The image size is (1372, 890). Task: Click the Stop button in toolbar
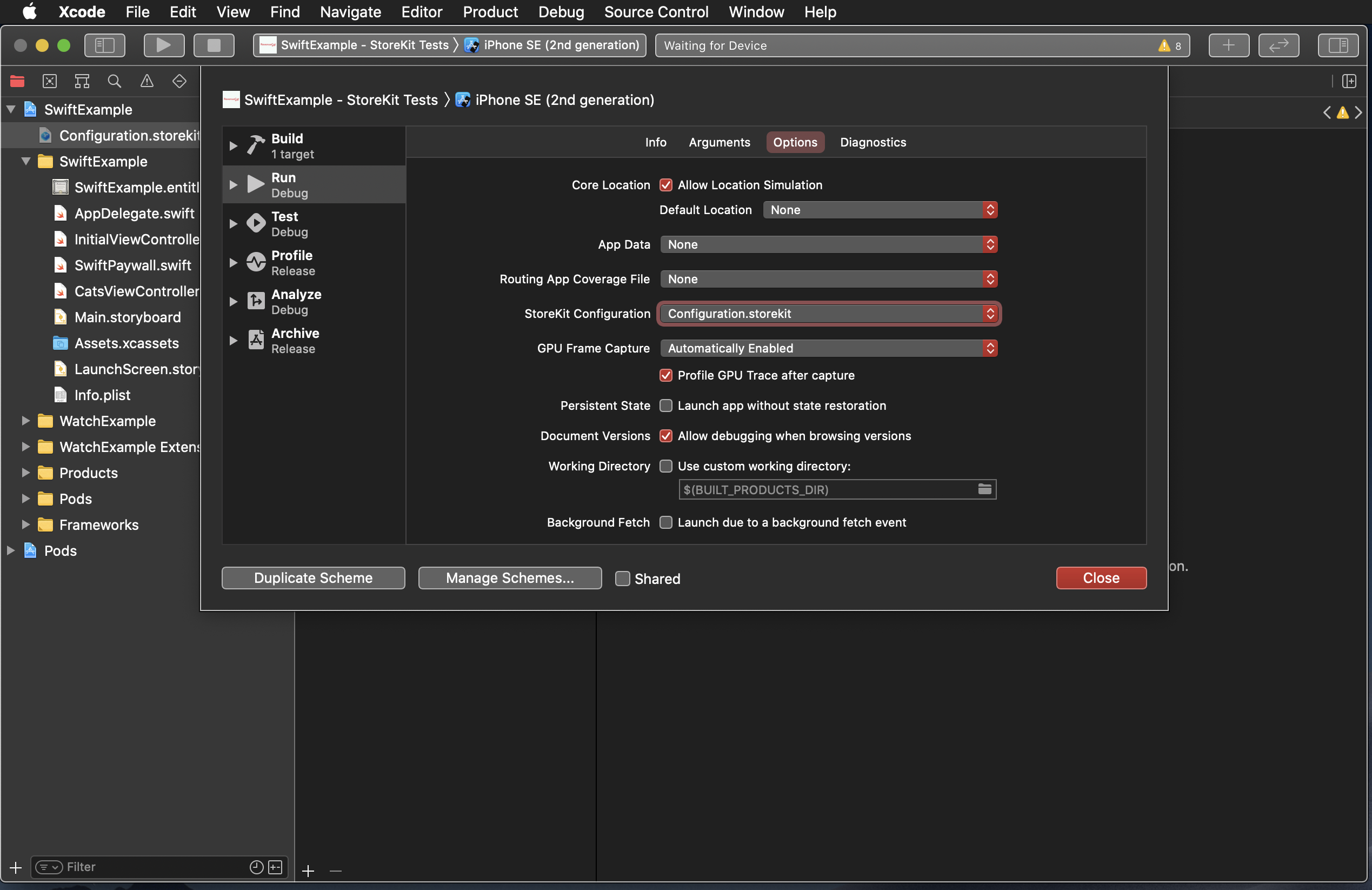[214, 45]
